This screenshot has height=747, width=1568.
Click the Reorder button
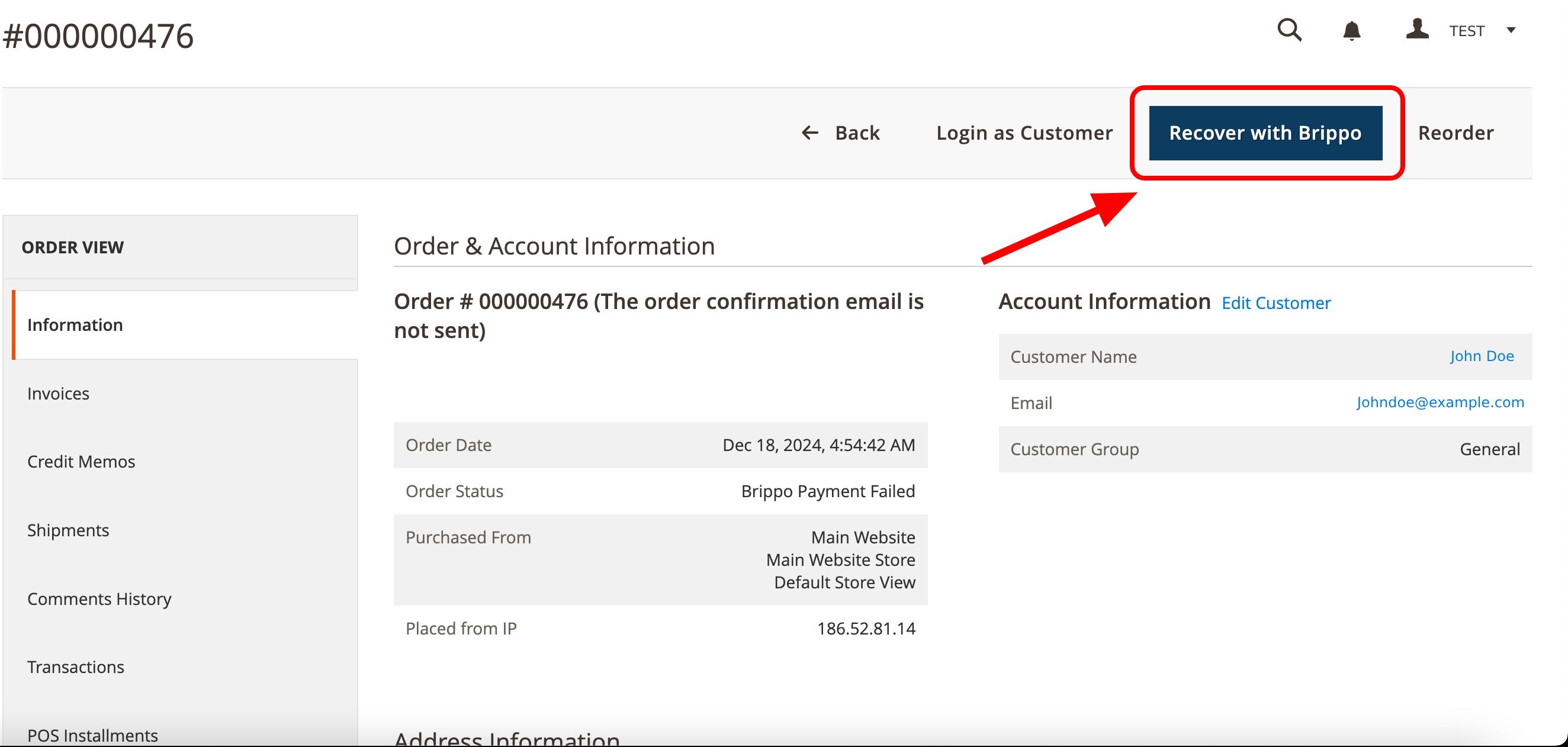click(x=1455, y=133)
